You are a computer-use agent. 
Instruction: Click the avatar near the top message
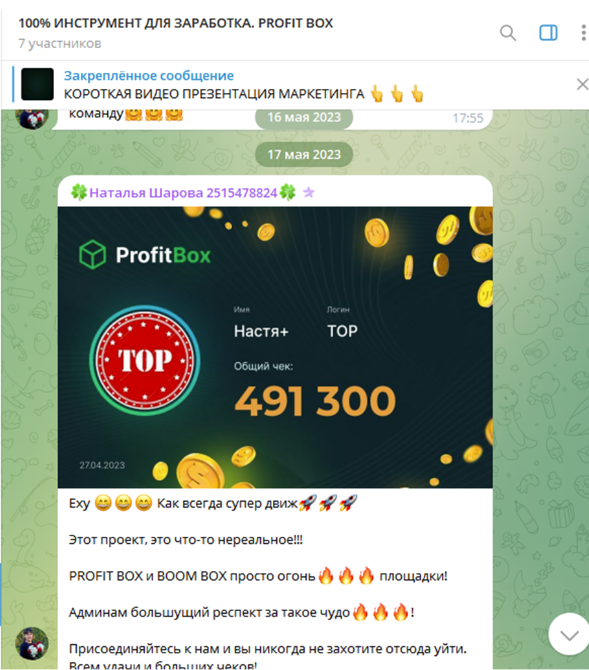point(32,119)
